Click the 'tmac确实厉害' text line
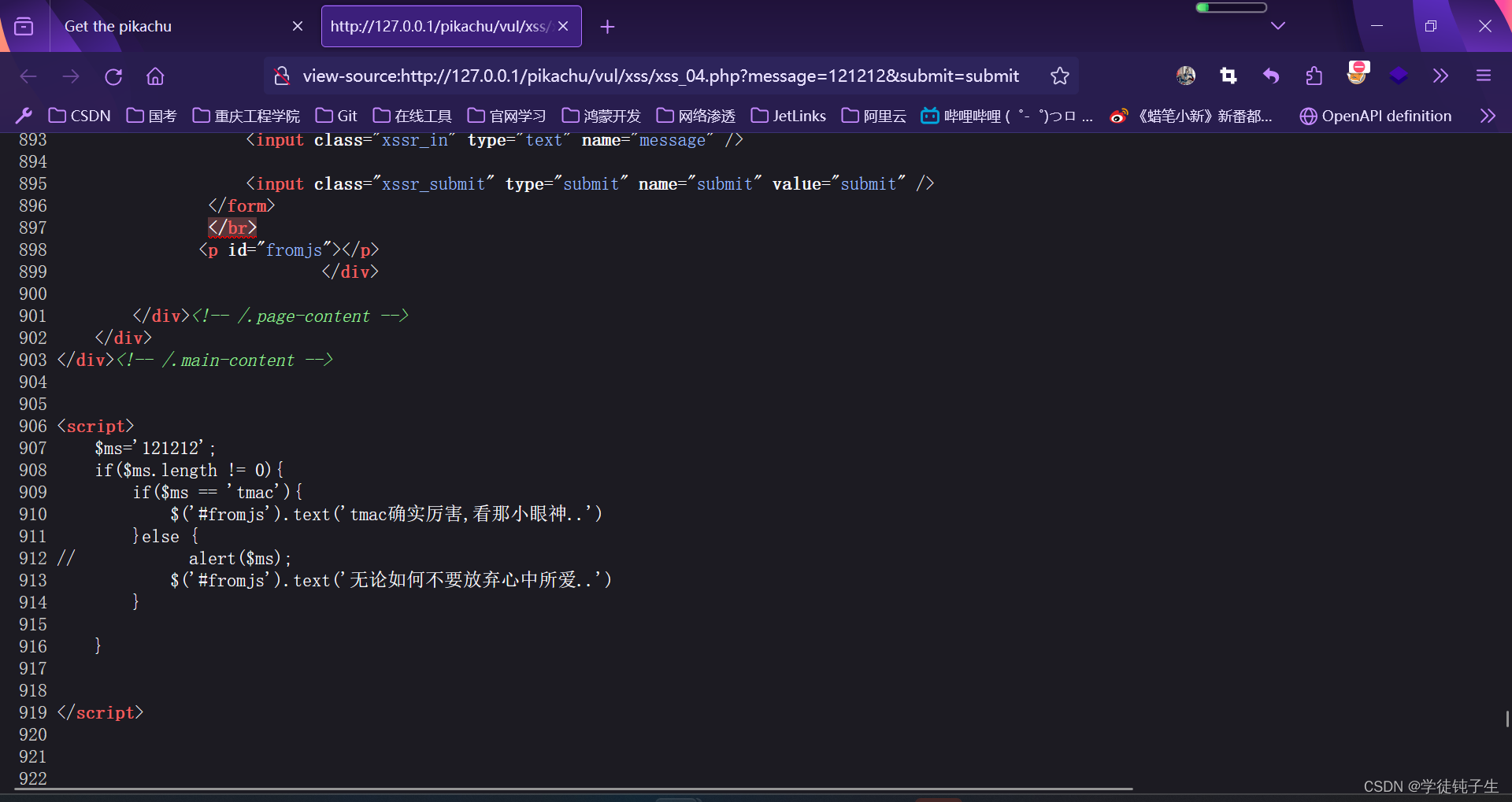1512x802 pixels. click(387, 514)
